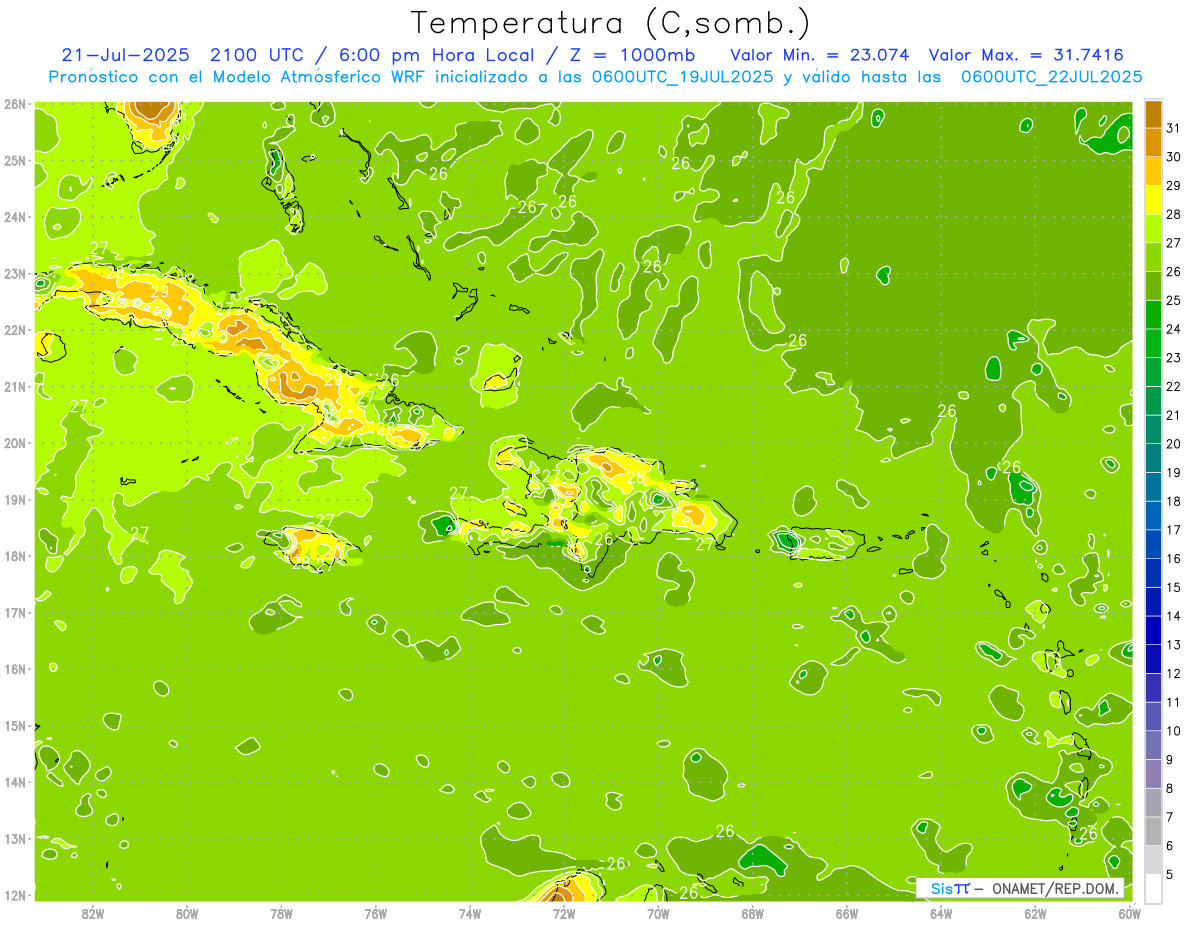The height and width of the screenshot is (927, 1200).
Task: Click 'Valor Min. = 23.074' text
Action: point(820,55)
